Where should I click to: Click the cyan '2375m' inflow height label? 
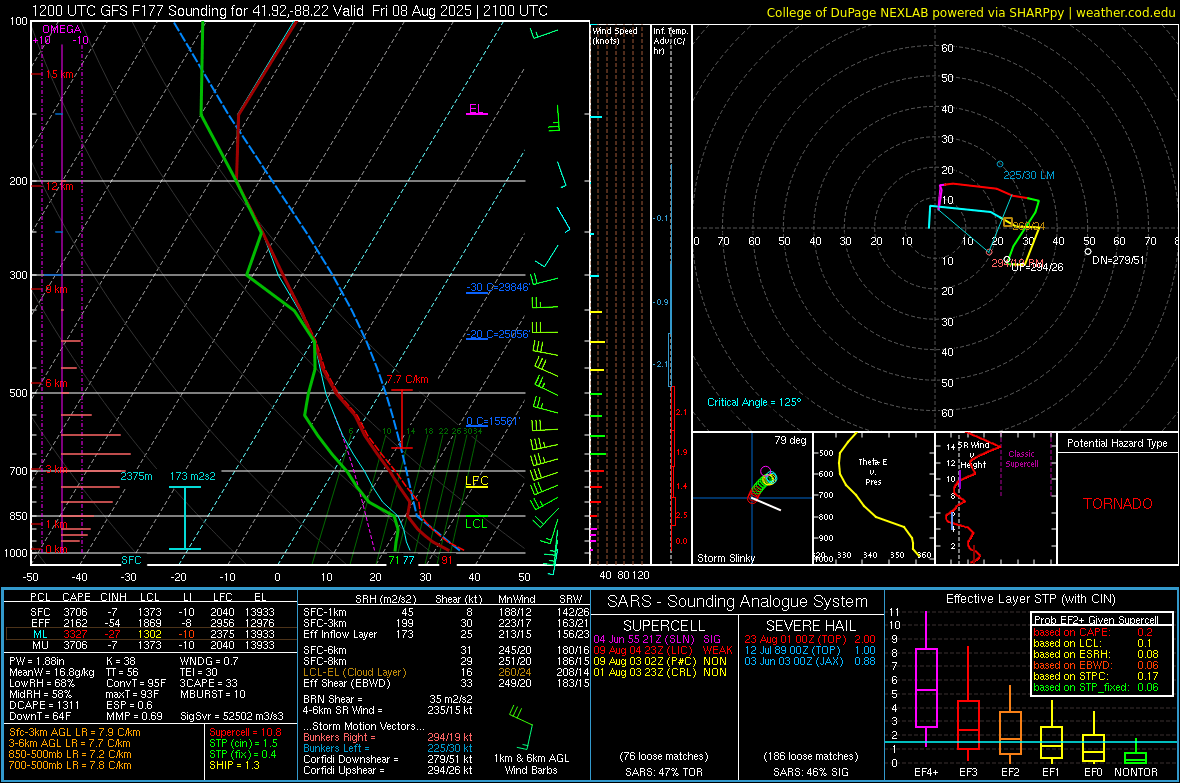(136, 477)
